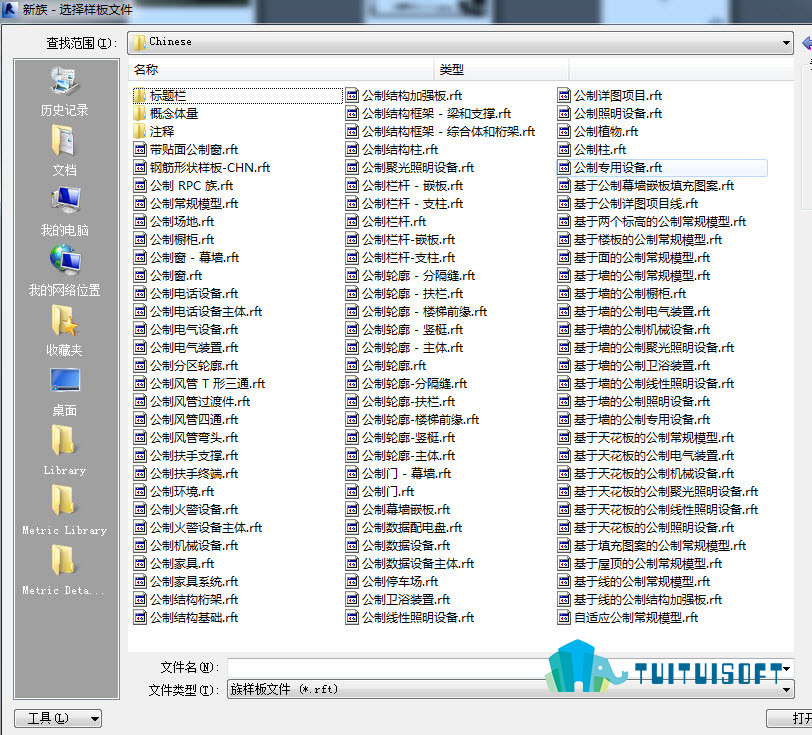Open the 收藏夹 favorites folder
This screenshot has height=735, width=812.
click(65, 332)
